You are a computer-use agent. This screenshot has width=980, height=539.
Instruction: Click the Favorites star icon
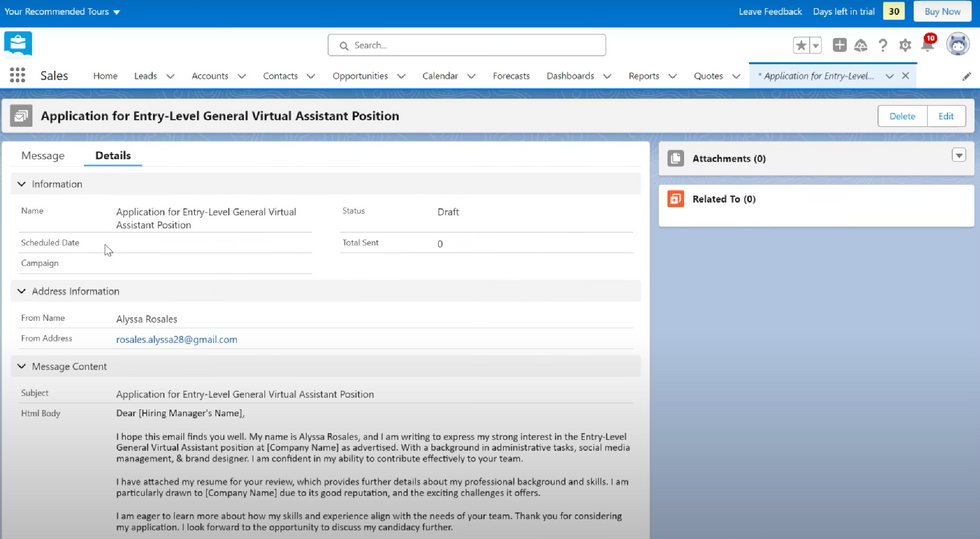click(801, 45)
